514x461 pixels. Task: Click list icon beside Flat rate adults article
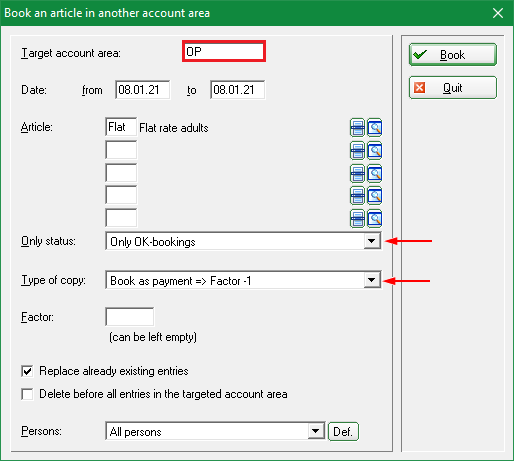(357, 128)
